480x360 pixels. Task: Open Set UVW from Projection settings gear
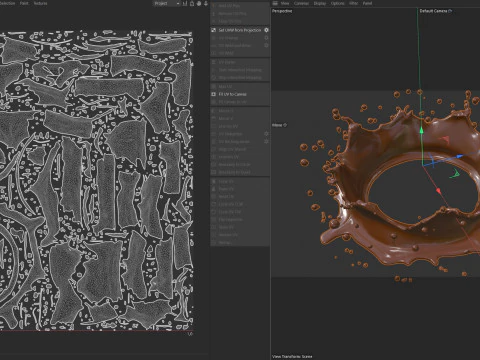tap(266, 30)
